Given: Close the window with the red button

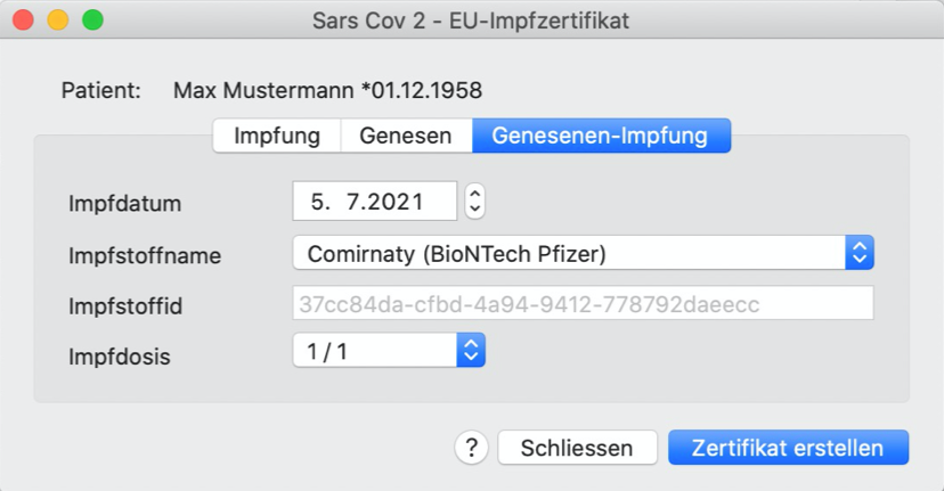Looking at the screenshot, I should (x=23, y=20).
